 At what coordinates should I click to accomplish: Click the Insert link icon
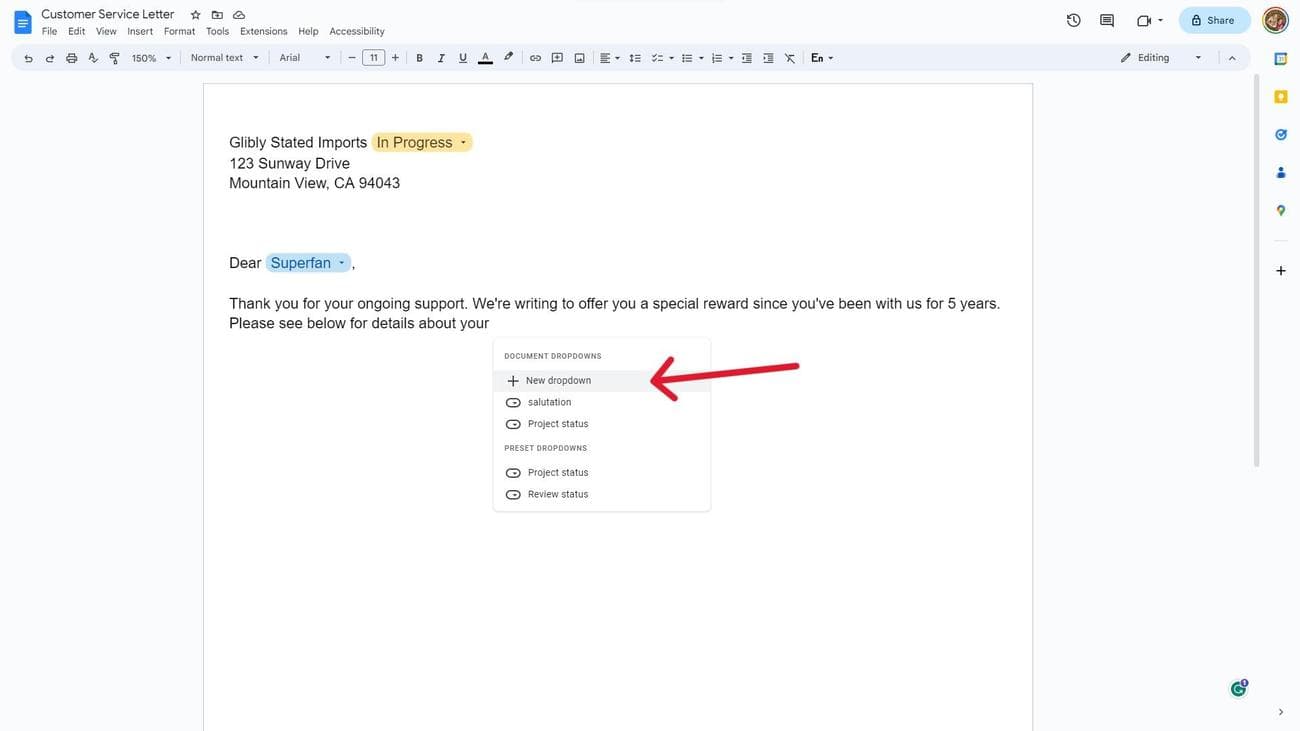pos(535,58)
